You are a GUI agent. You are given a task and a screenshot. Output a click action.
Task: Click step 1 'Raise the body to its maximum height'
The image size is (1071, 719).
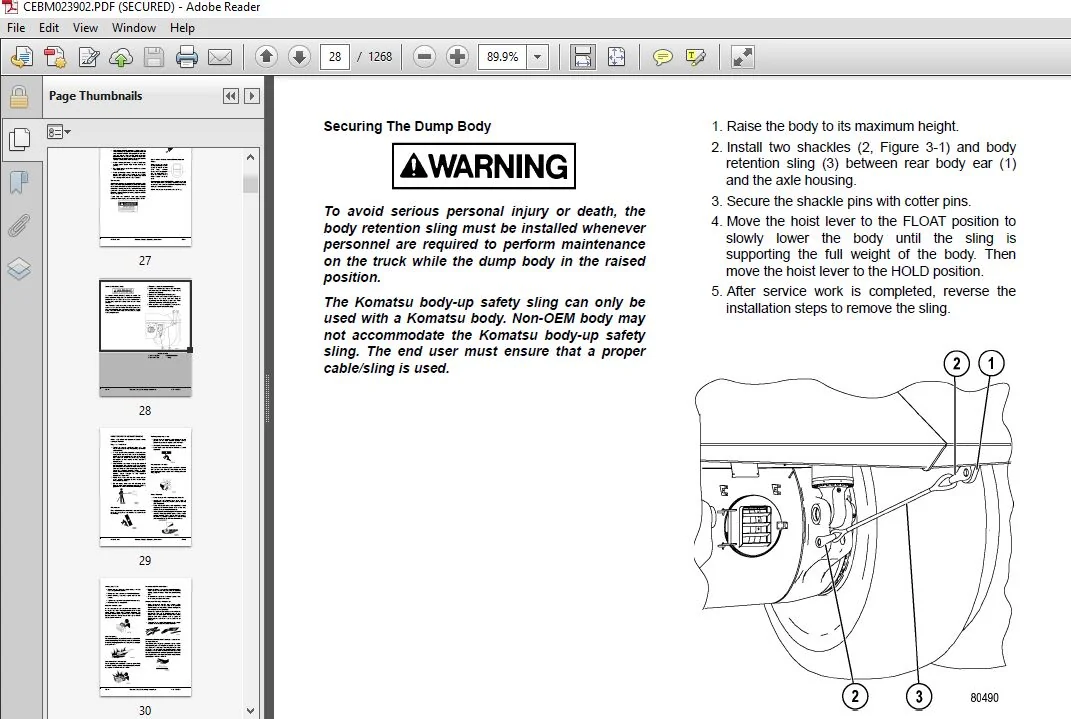coord(842,126)
